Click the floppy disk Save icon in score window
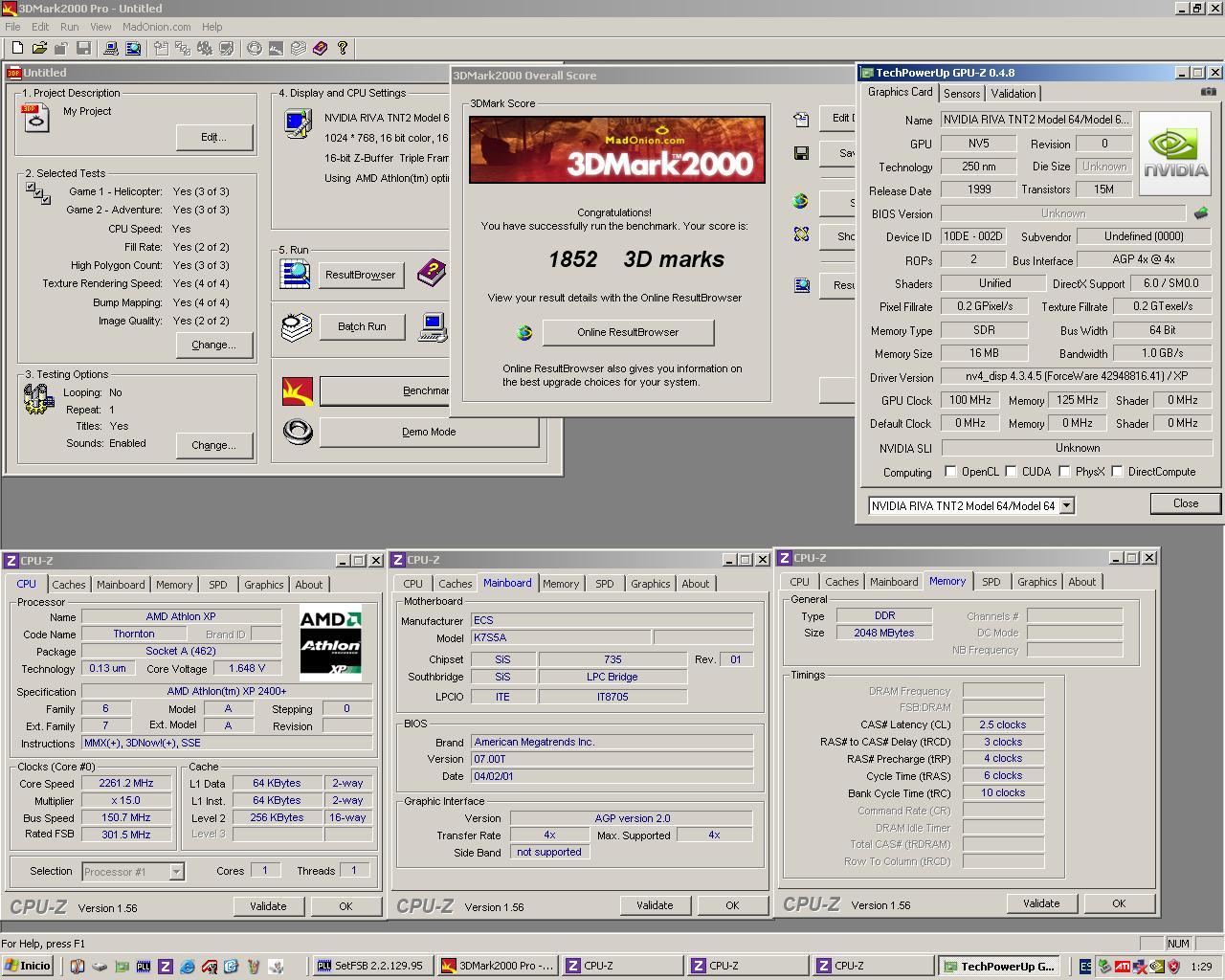The image size is (1225, 980). (x=801, y=153)
